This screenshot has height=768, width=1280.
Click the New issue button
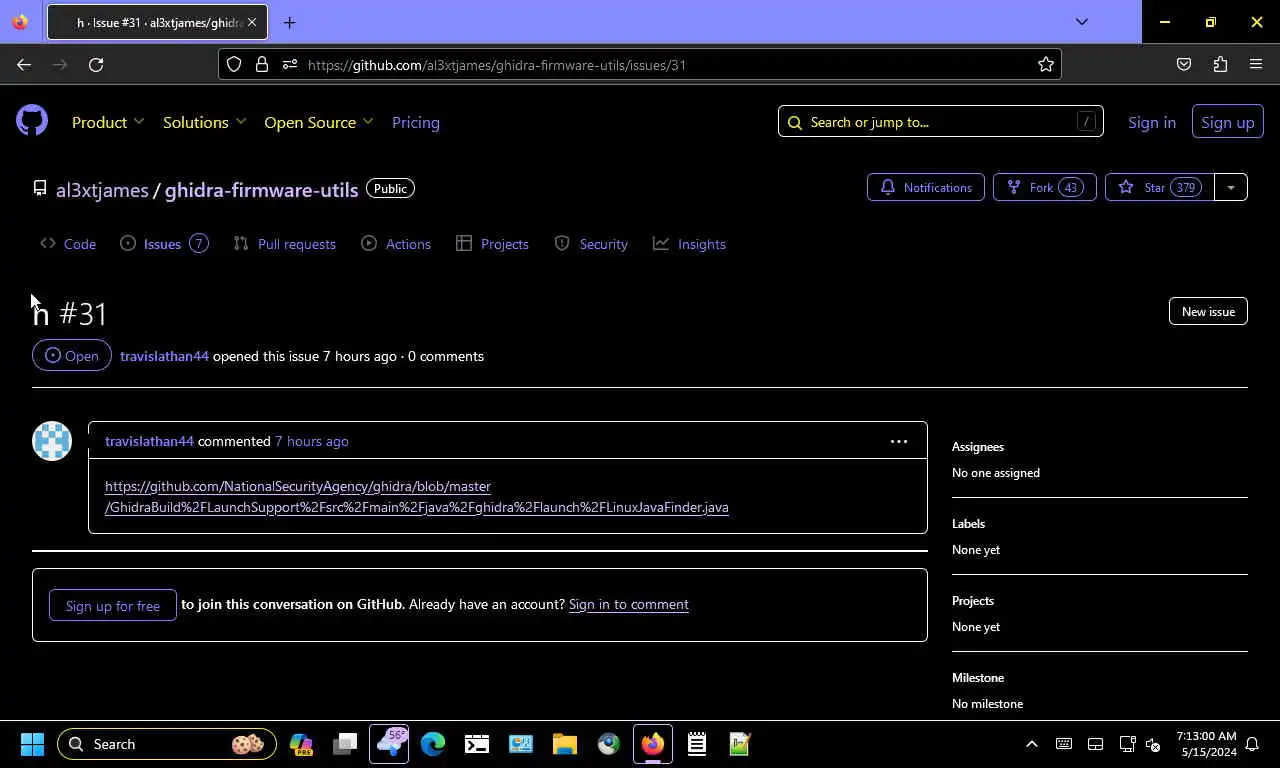(1208, 311)
